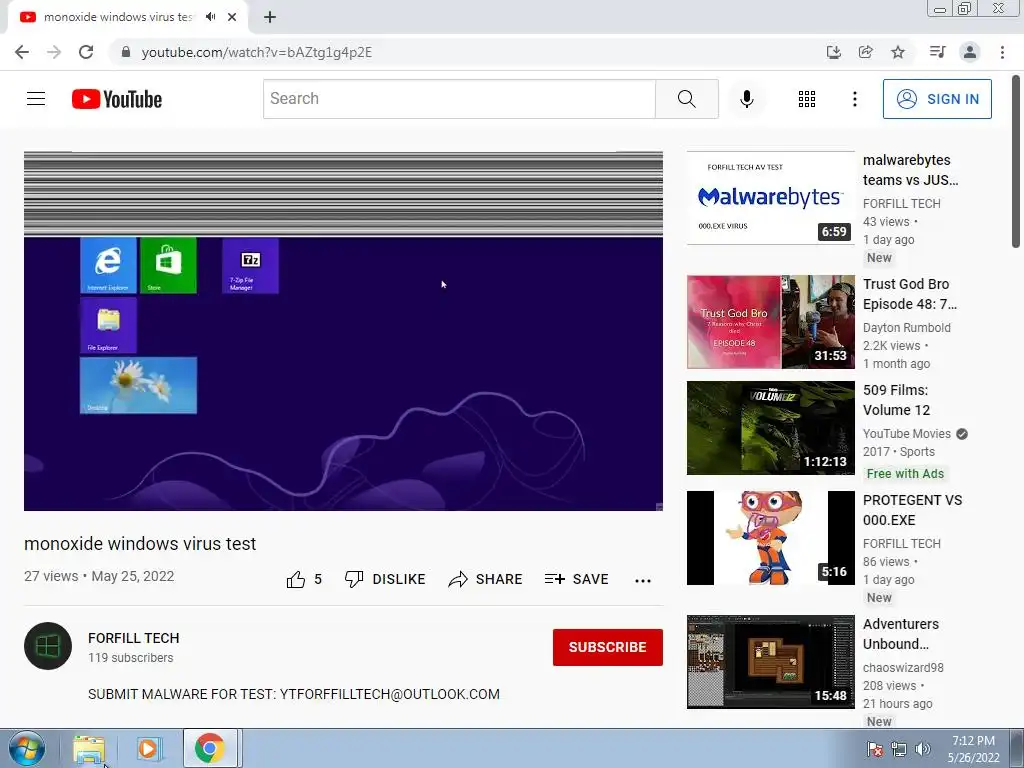Click the SHARE button
1024x768 pixels.
485,579
